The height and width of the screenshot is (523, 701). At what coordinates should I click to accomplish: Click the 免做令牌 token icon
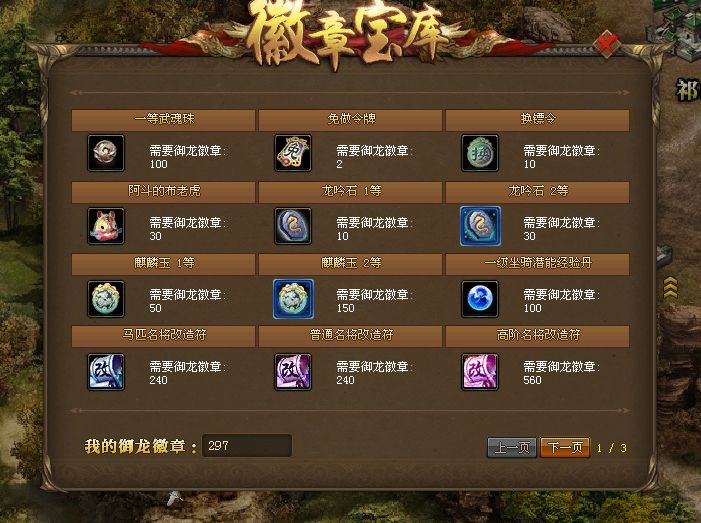tap(293, 153)
